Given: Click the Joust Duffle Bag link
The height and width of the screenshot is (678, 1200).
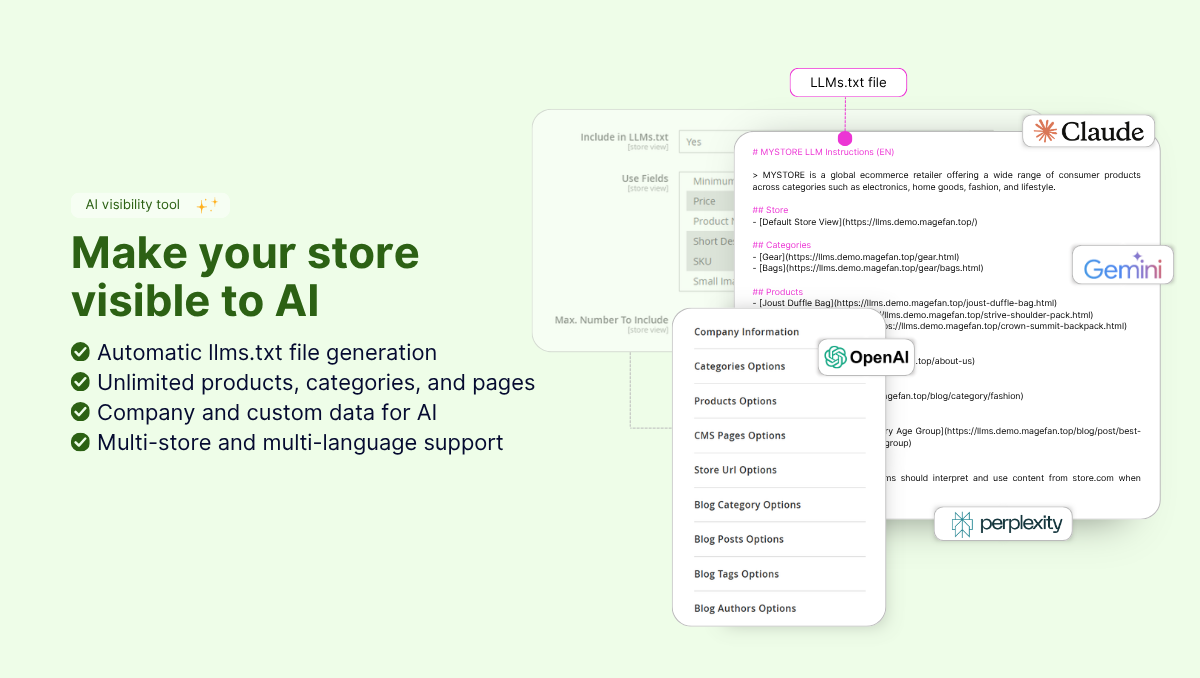Looking at the screenshot, I should [904, 302].
